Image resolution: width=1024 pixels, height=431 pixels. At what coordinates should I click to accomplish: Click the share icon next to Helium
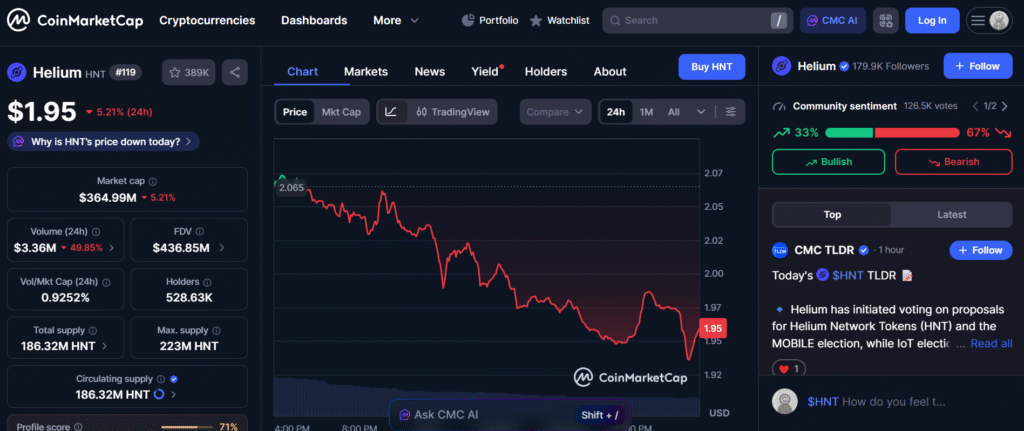click(x=234, y=72)
